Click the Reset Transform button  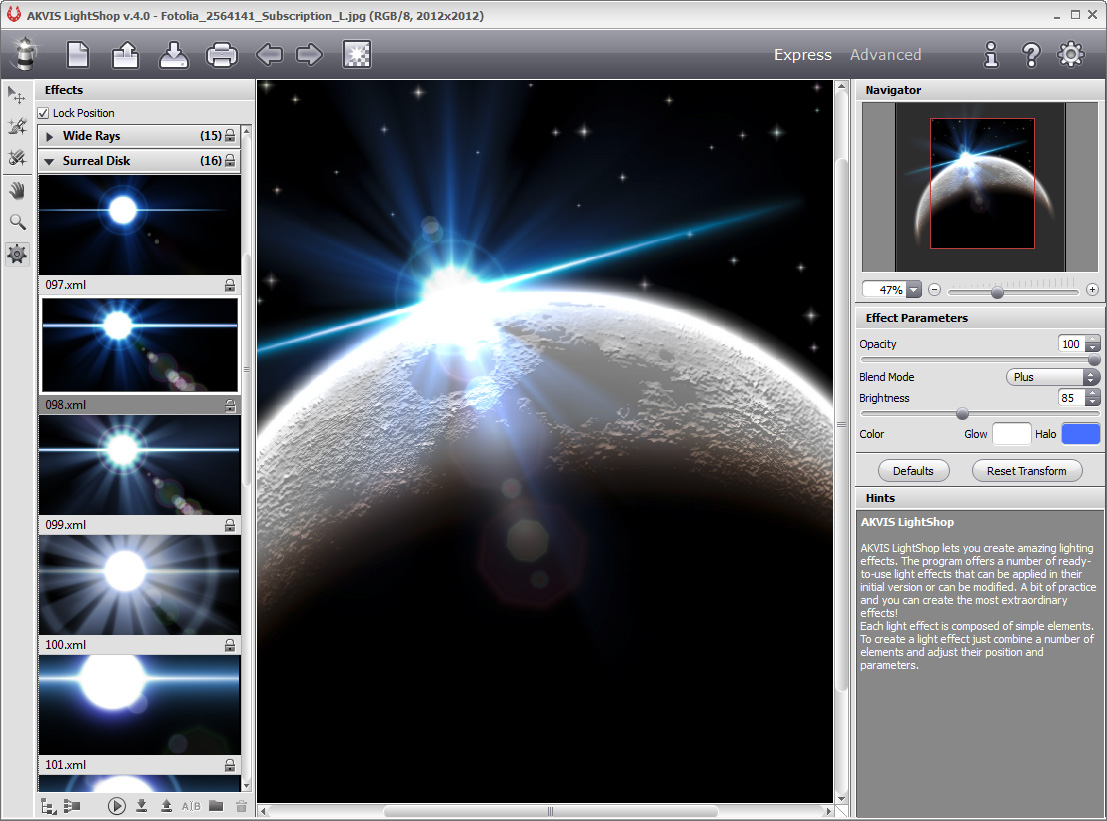[1027, 471]
